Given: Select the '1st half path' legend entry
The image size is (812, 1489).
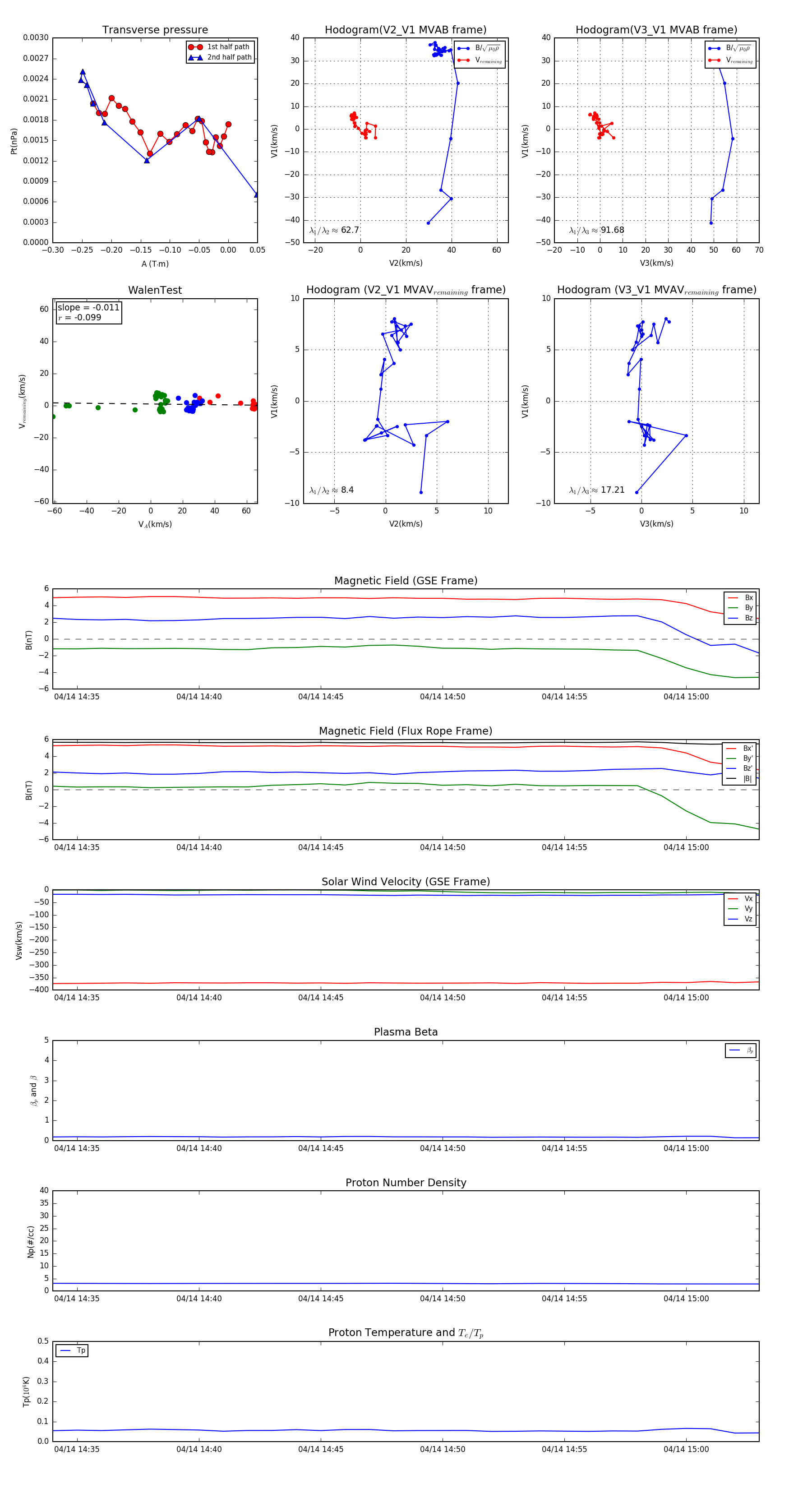Looking at the screenshot, I should click(x=220, y=47).
